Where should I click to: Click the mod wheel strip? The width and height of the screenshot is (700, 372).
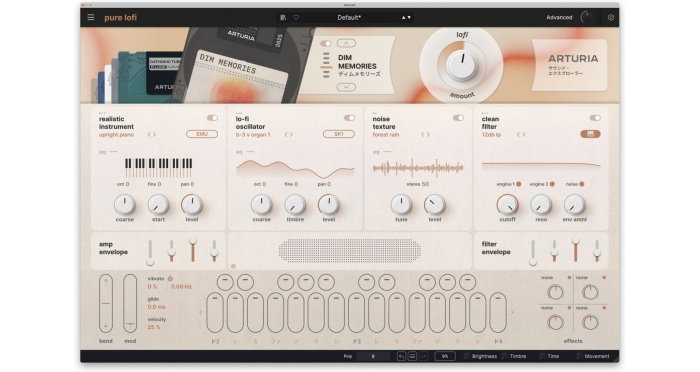130,304
